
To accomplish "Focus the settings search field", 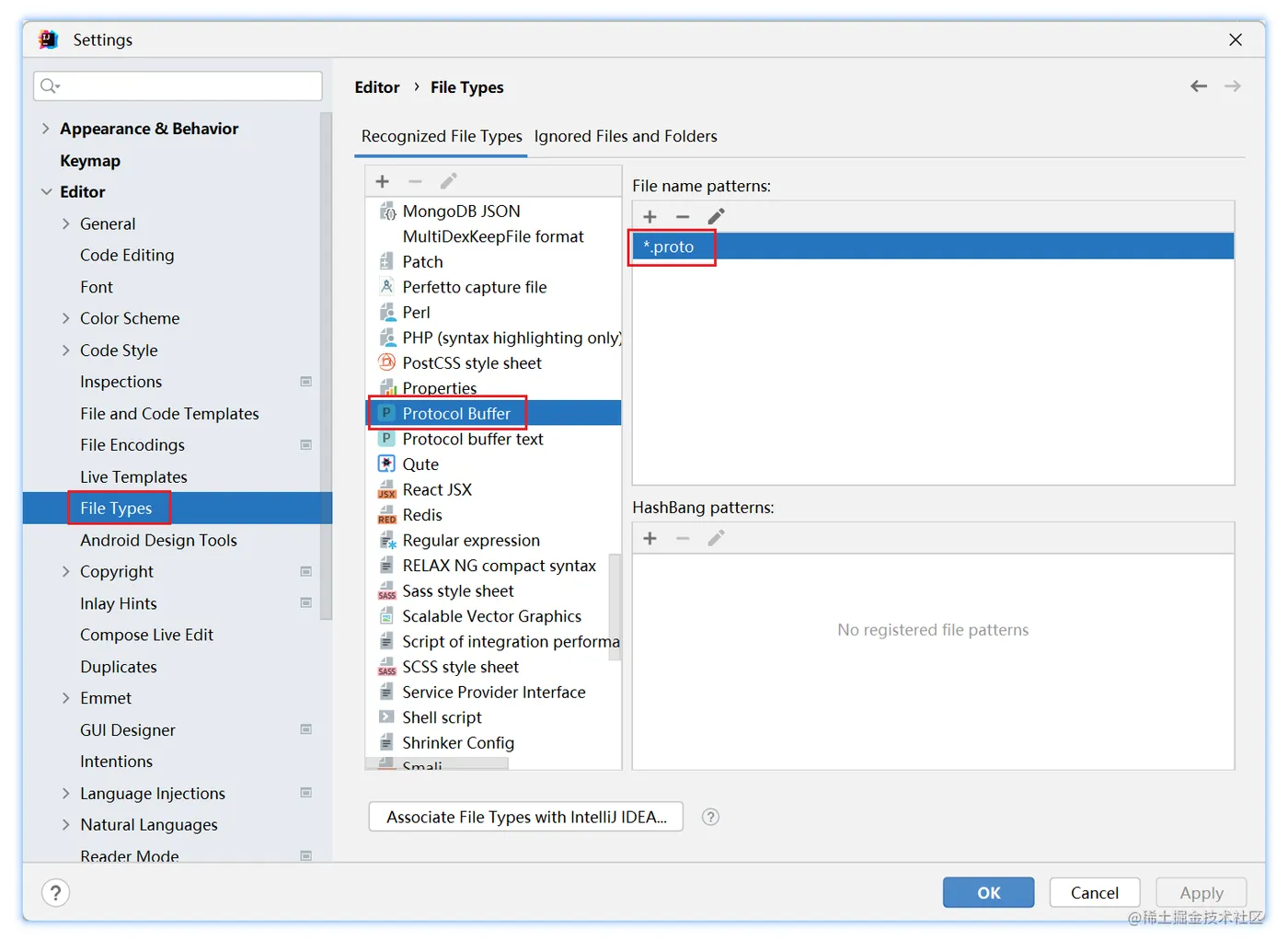I will point(178,86).
